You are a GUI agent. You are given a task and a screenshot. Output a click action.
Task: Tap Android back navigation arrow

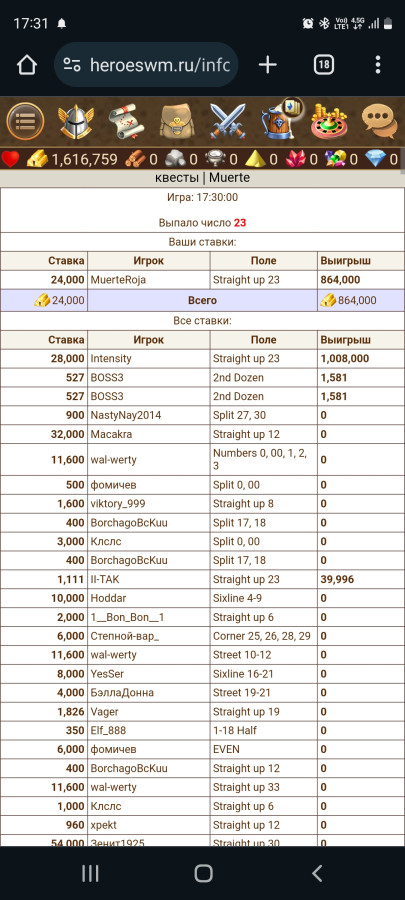(x=317, y=873)
